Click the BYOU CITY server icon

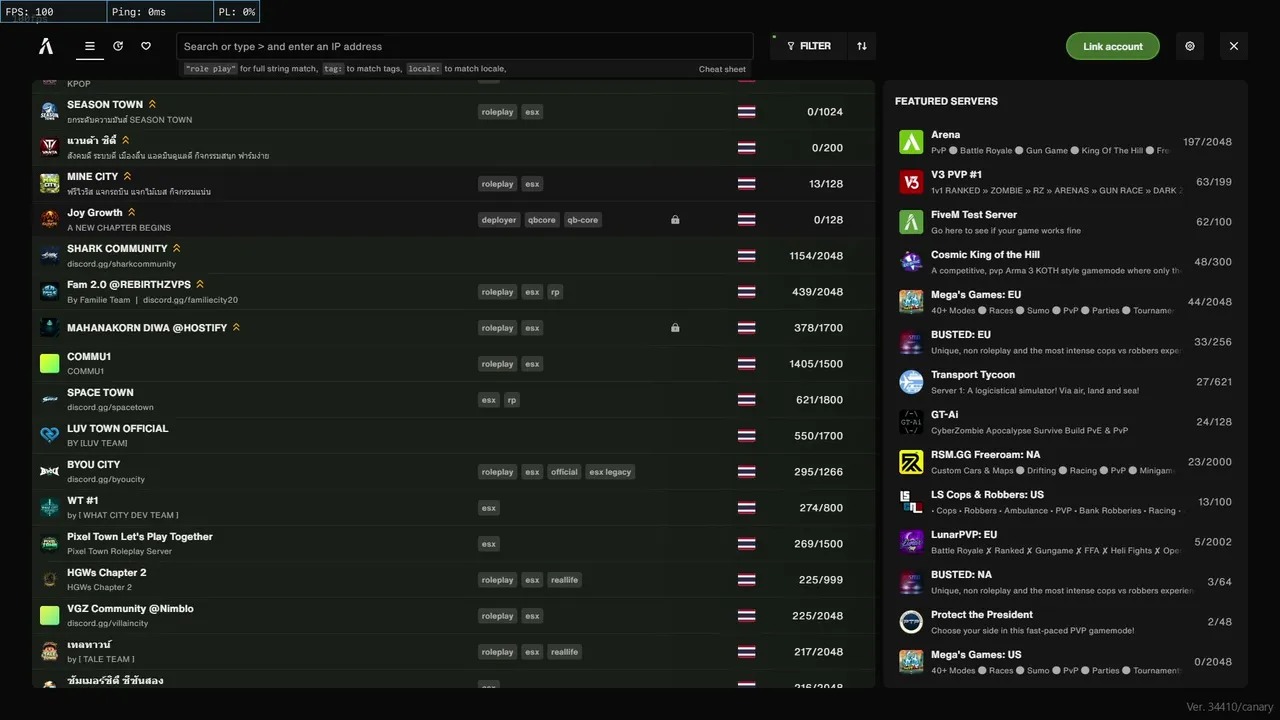point(50,472)
